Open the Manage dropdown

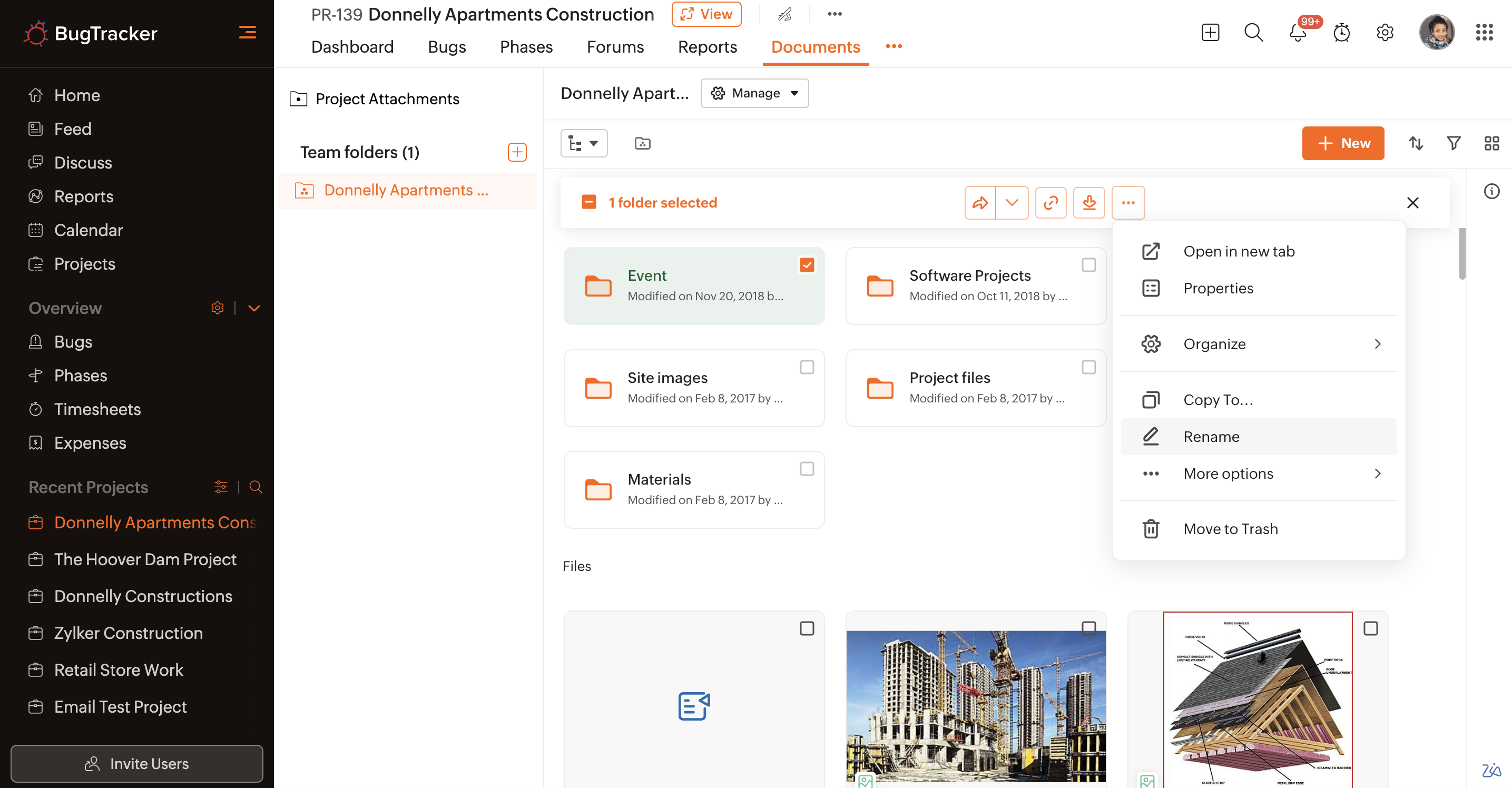tap(754, 93)
